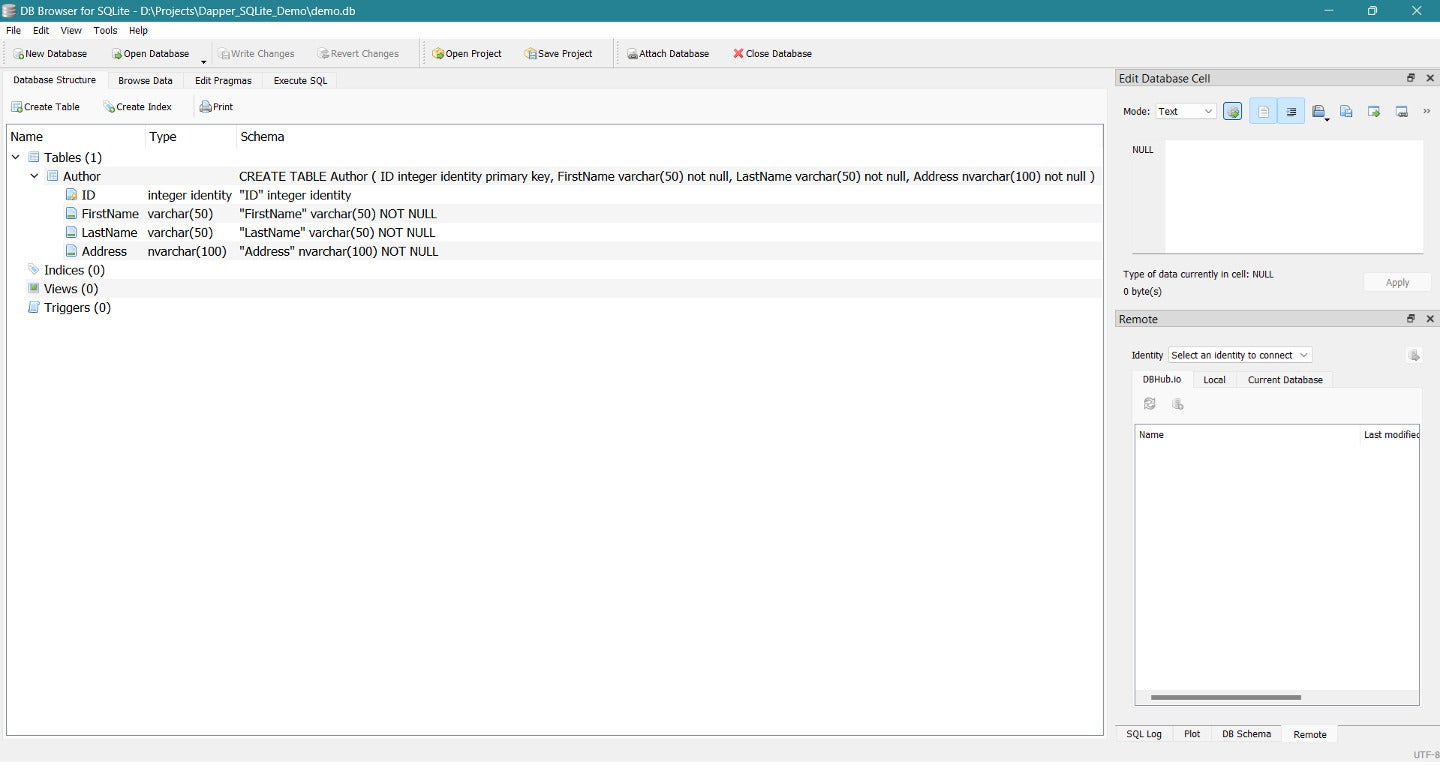The width and height of the screenshot is (1440, 765).
Task: Open the Identity dropdown
Action: [1240, 355]
